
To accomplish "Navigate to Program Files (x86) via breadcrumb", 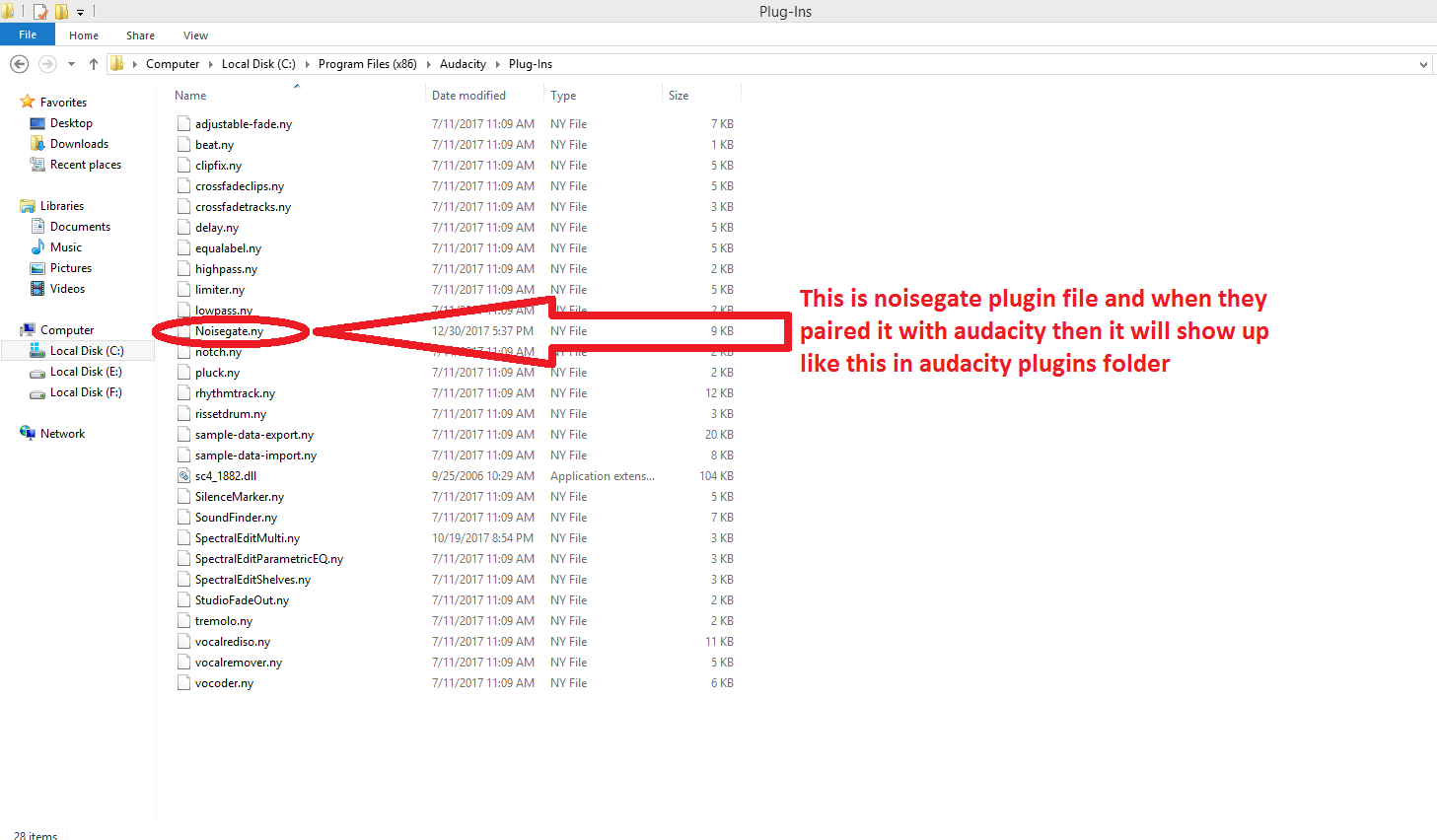I will tap(367, 63).
